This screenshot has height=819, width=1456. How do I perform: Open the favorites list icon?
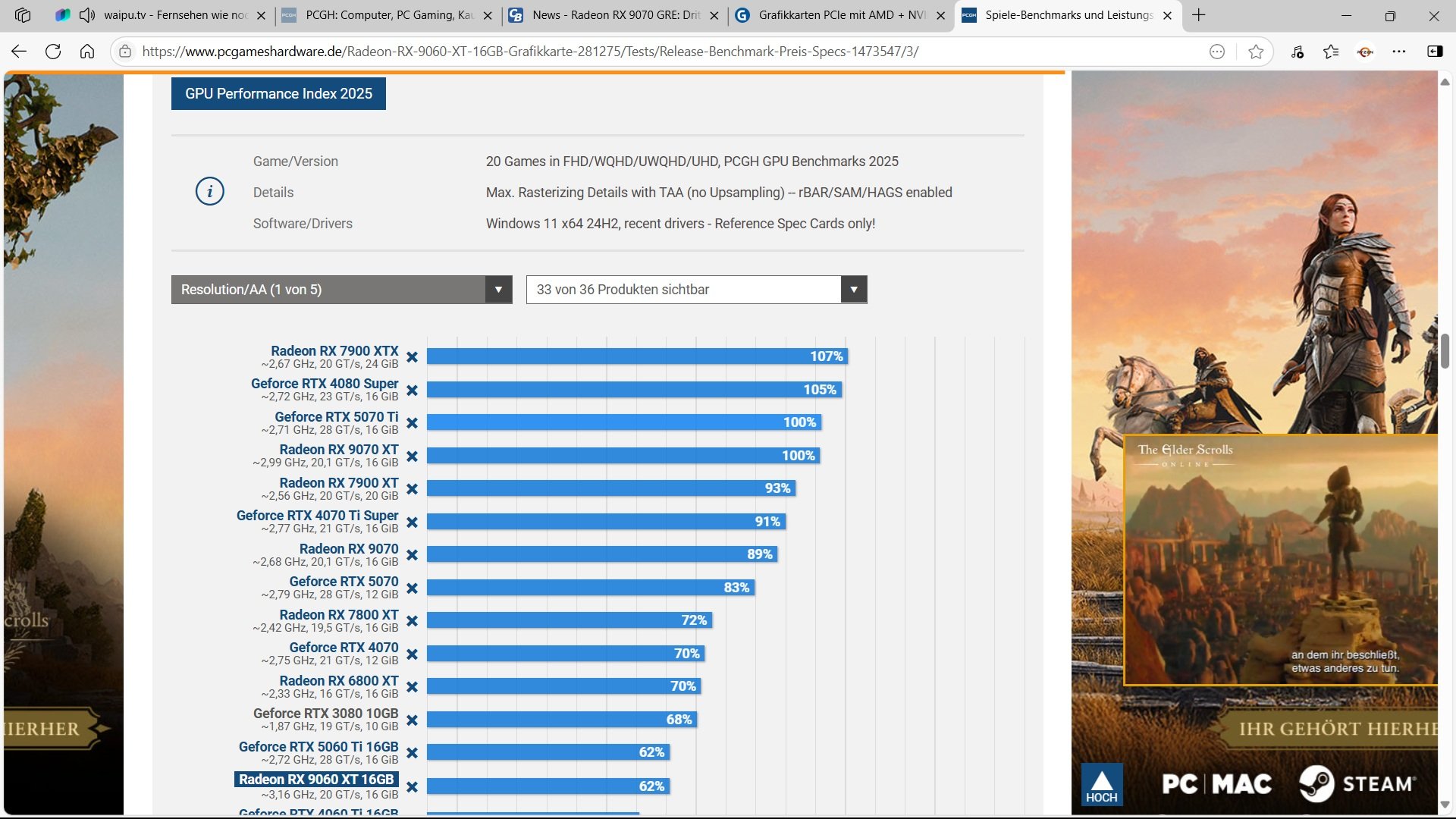click(x=1331, y=52)
